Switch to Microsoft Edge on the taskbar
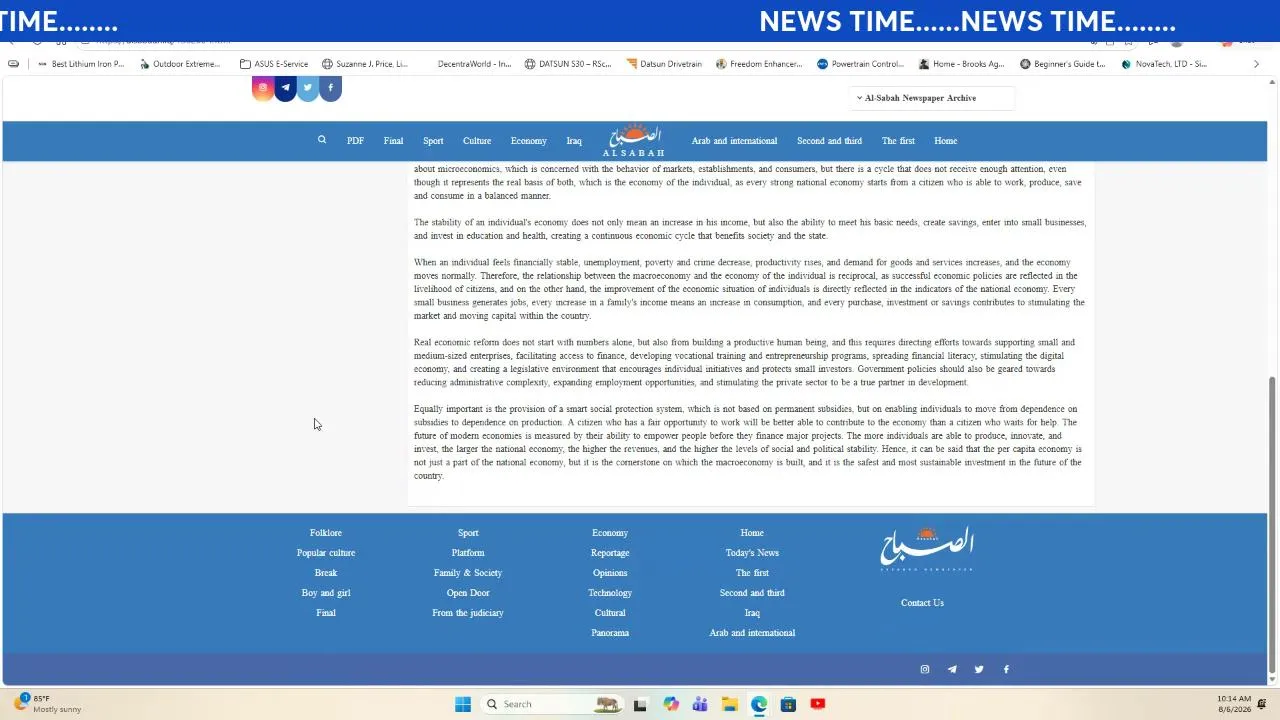The width and height of the screenshot is (1280, 720). (759, 704)
